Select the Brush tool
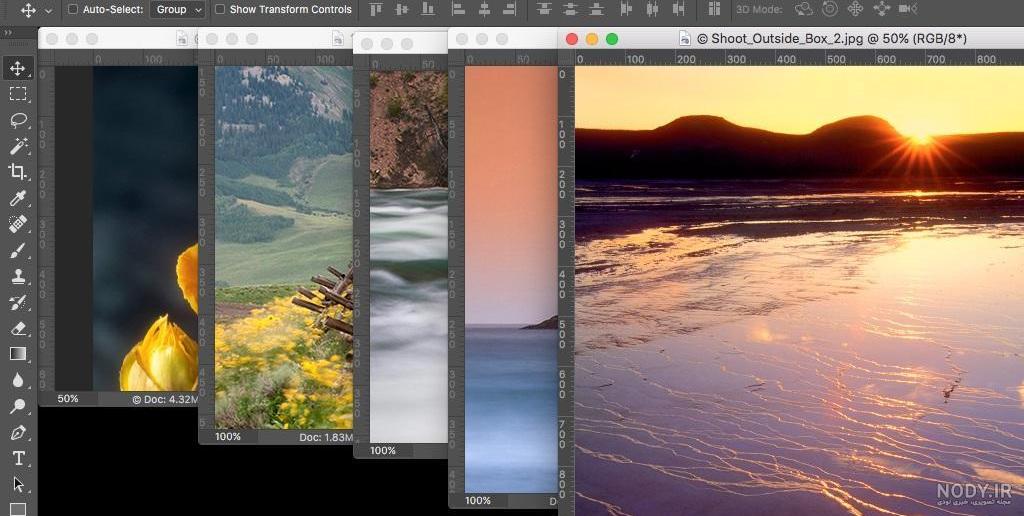 coord(18,250)
